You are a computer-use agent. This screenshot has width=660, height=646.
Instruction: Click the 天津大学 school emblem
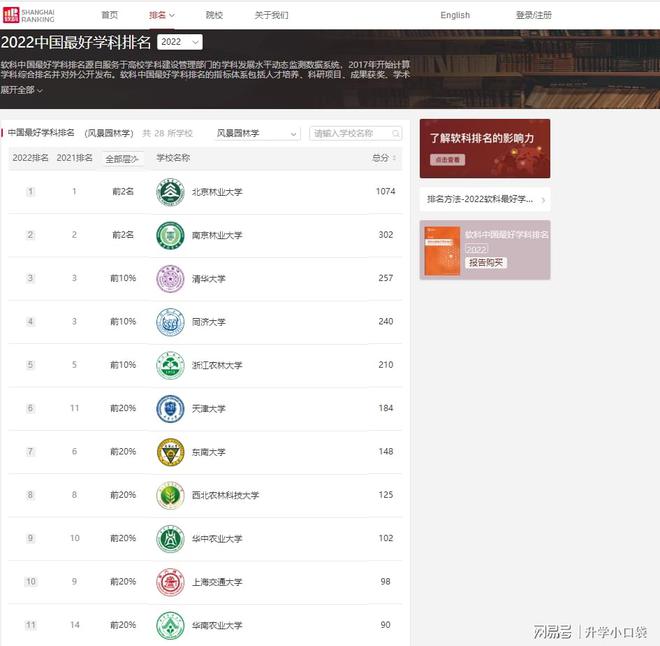[x=170, y=409]
